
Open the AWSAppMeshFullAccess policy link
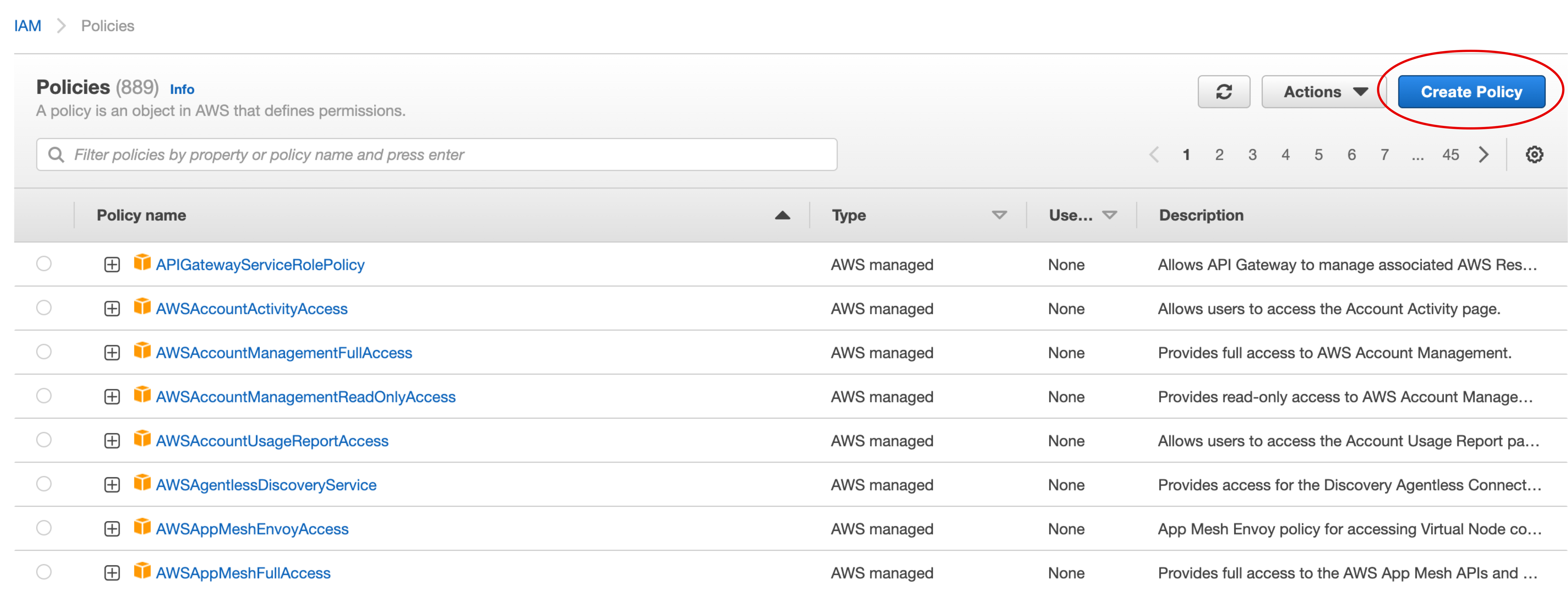coord(243,572)
